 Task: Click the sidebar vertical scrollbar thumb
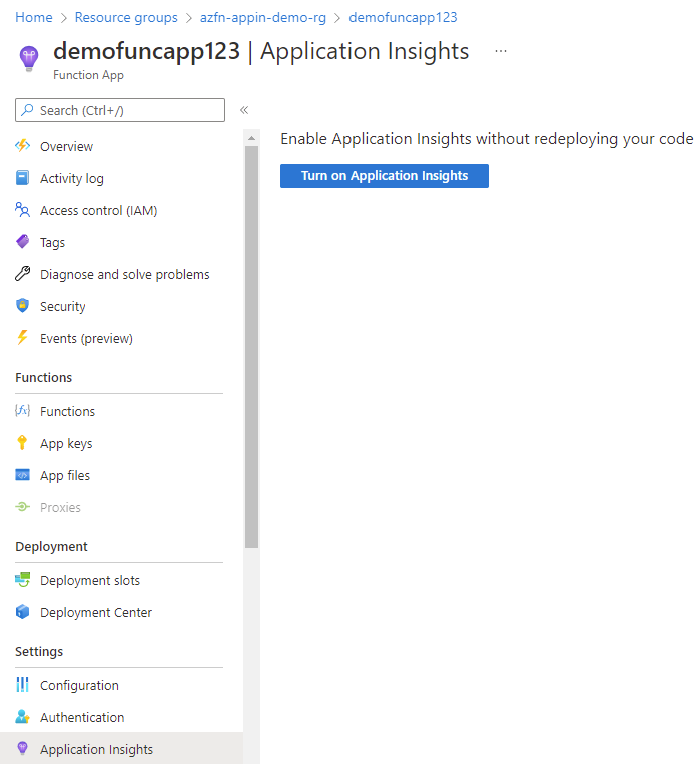[x=251, y=347]
